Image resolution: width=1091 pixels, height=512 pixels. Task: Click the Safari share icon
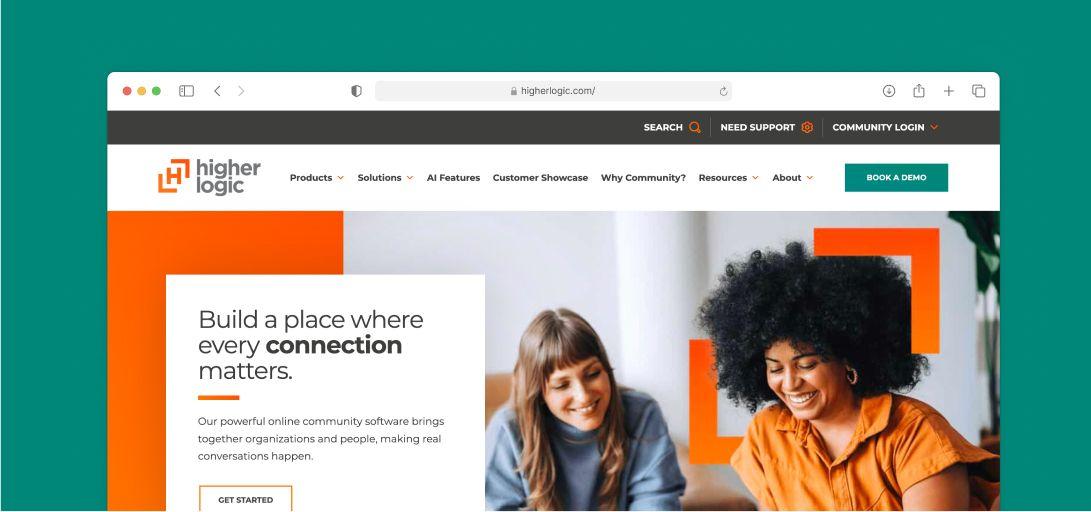tap(918, 90)
